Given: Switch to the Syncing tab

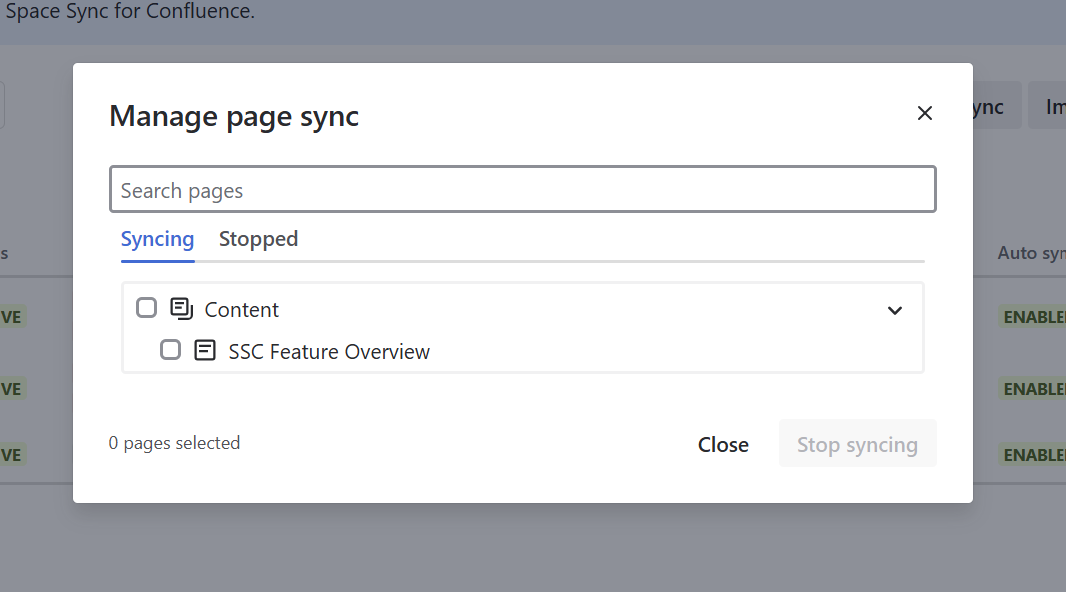Looking at the screenshot, I should point(157,239).
